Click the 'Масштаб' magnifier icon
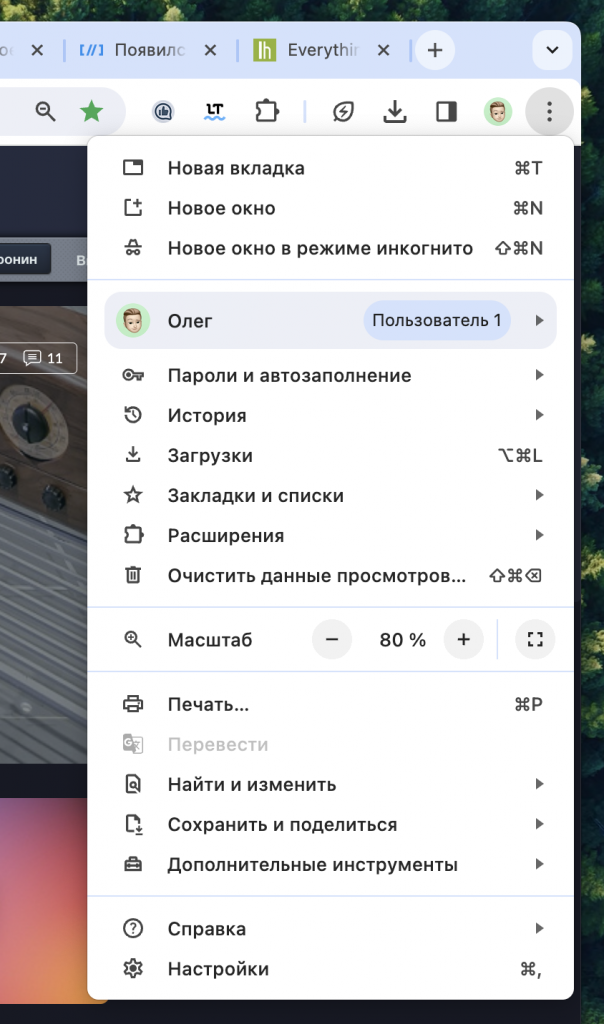Screen dimensions: 604x1024 coord(133,639)
